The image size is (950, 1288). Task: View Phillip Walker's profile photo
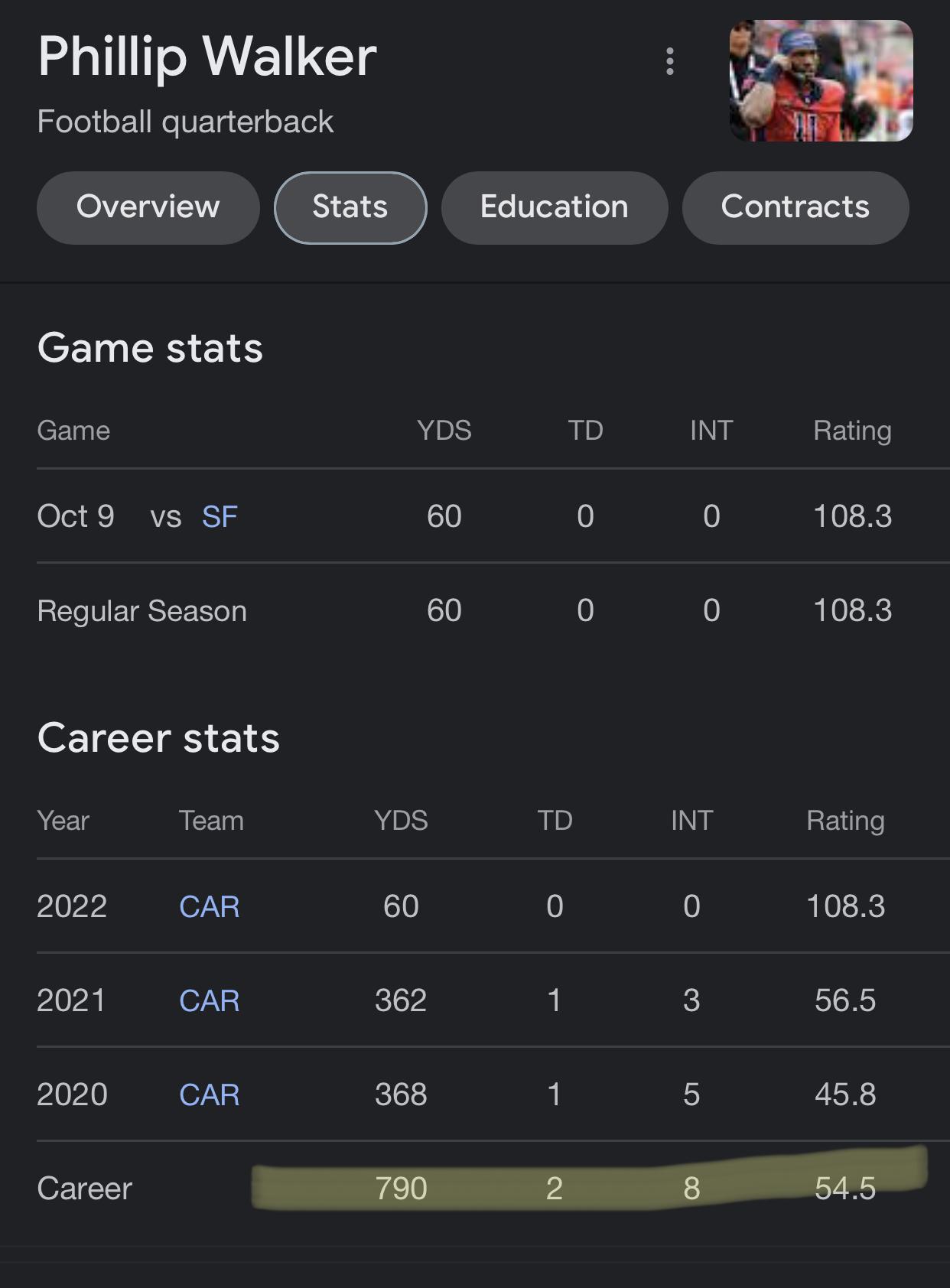click(821, 81)
